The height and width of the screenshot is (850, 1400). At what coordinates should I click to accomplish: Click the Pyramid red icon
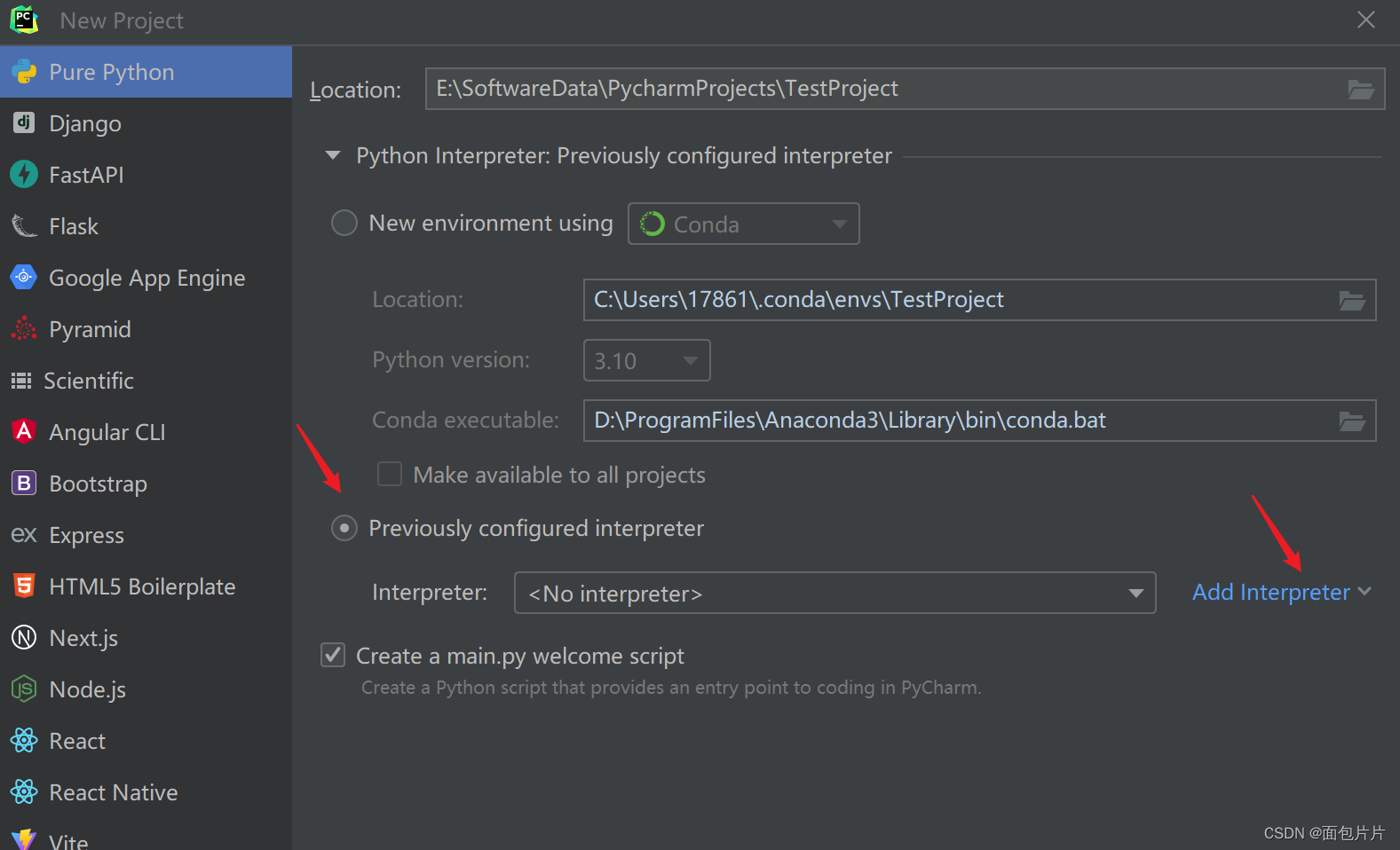pyautogui.click(x=24, y=328)
